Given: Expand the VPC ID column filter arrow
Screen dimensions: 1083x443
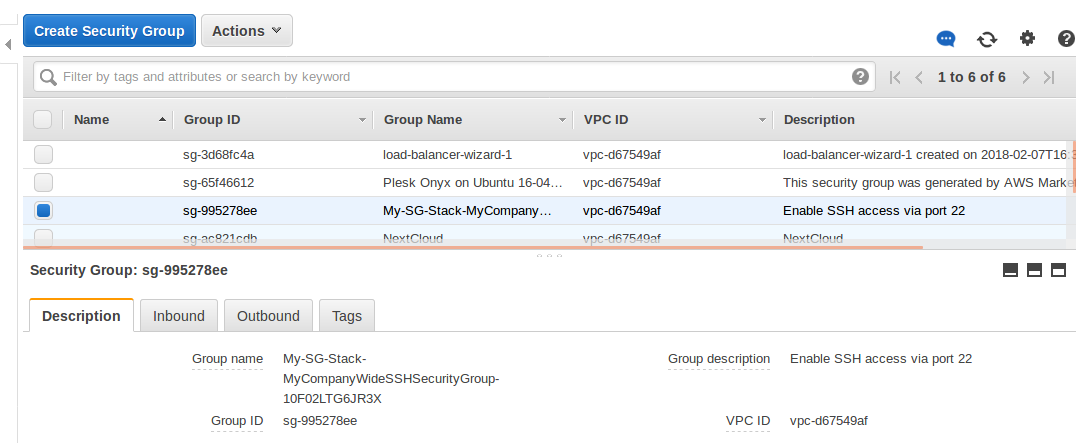Looking at the screenshot, I should click(x=763, y=120).
